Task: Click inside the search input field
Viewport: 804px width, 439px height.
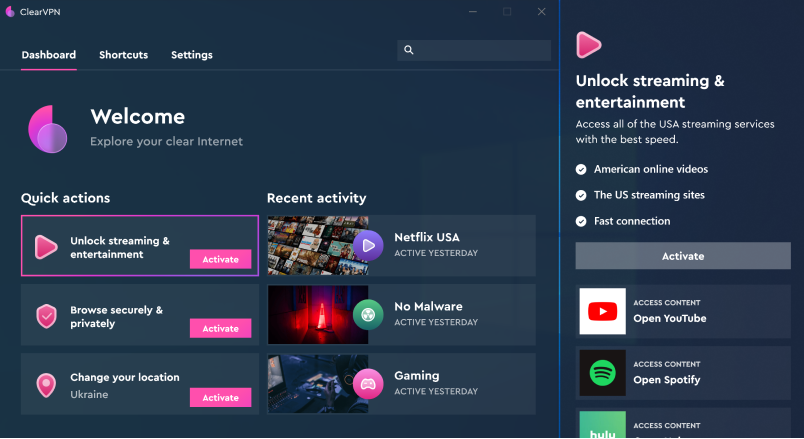Action: [x=482, y=50]
